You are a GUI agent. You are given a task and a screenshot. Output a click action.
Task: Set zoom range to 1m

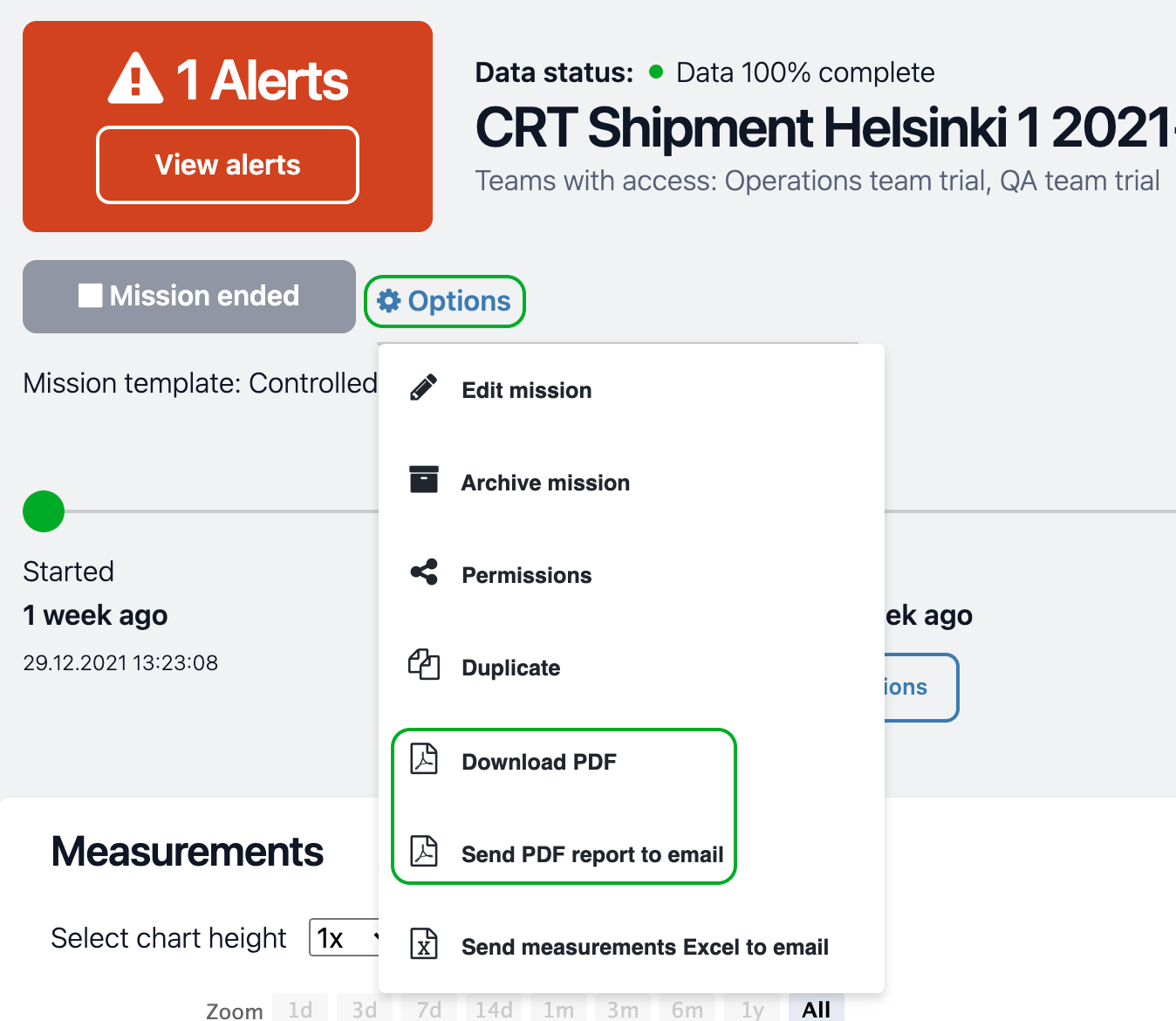[558, 1009]
